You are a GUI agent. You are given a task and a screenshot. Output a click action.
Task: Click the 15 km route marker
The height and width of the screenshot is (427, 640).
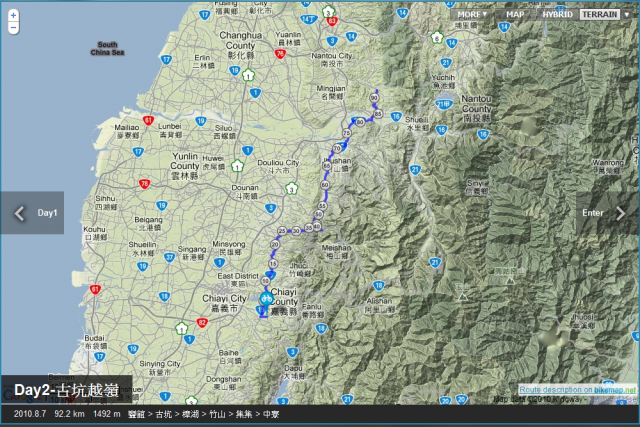273,264
